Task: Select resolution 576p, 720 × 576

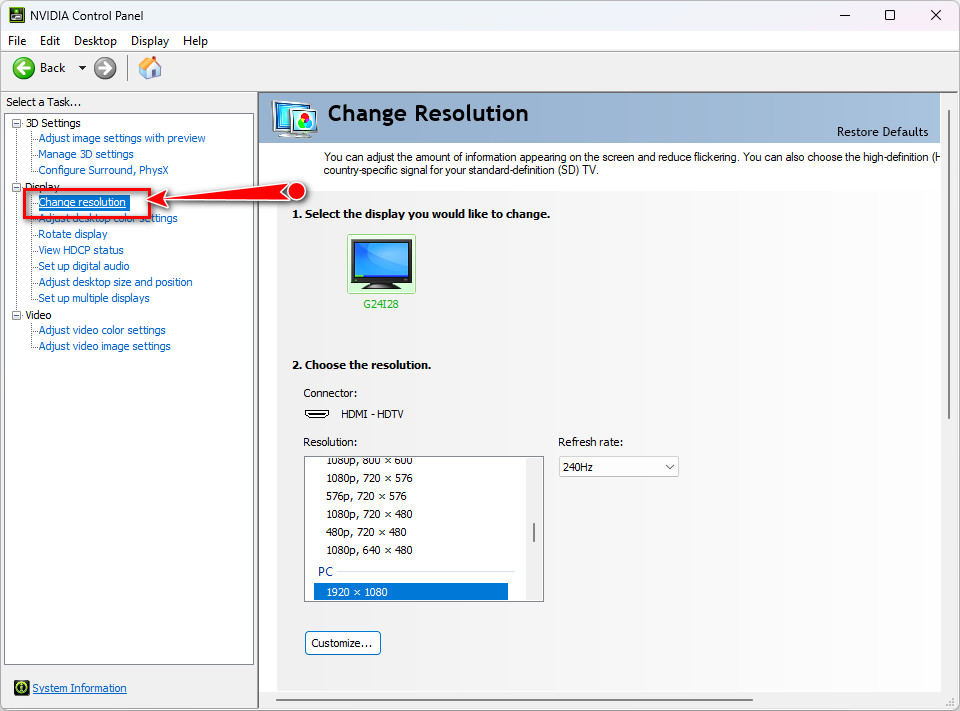Action: tap(366, 496)
